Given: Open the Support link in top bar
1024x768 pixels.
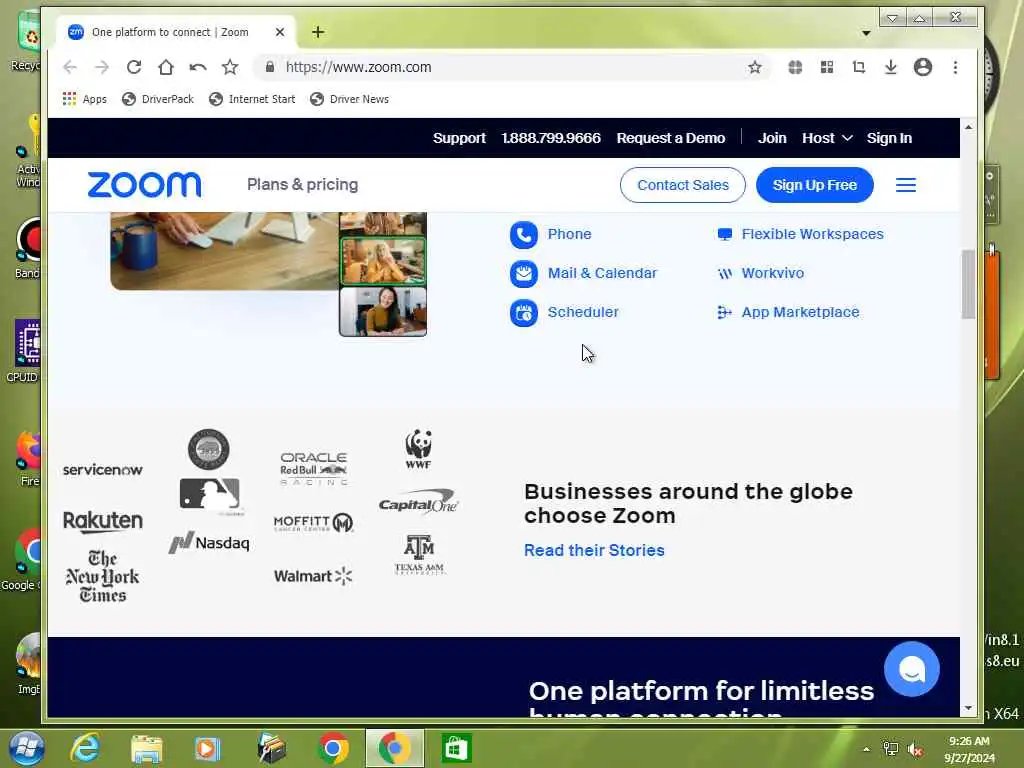Looking at the screenshot, I should click(459, 138).
